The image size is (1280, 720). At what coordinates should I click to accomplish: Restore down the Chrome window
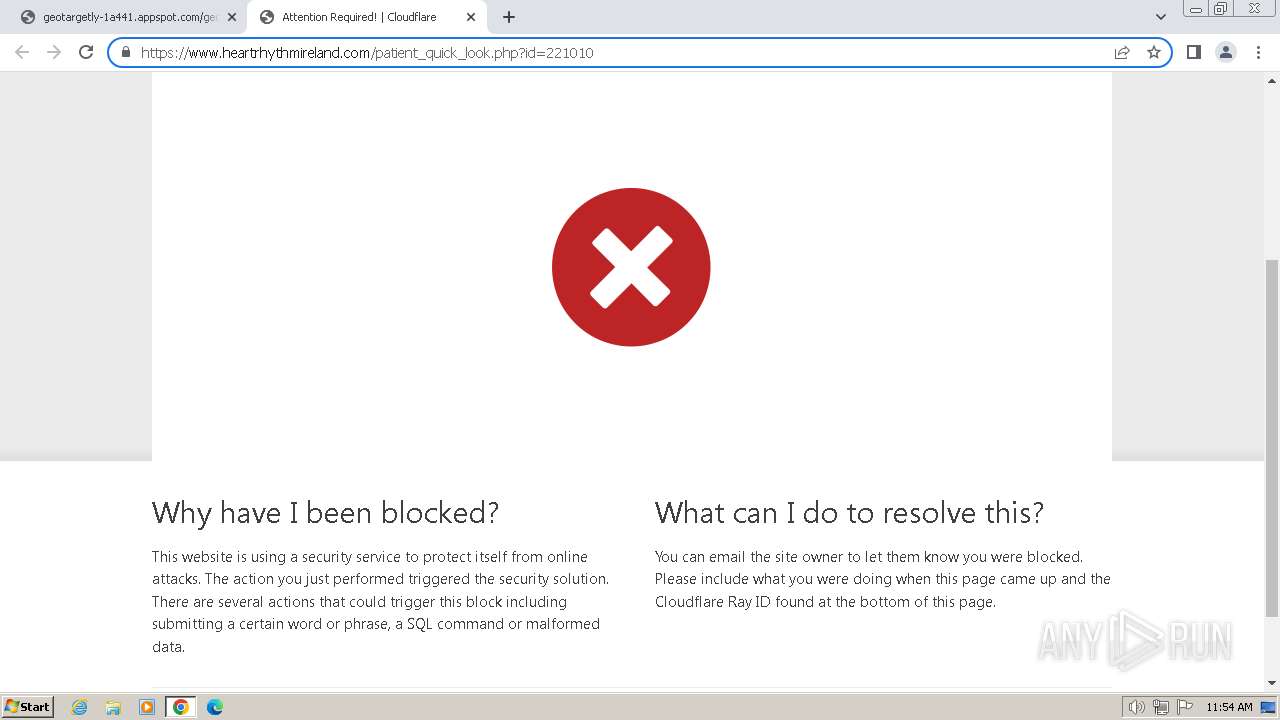click(x=1221, y=9)
